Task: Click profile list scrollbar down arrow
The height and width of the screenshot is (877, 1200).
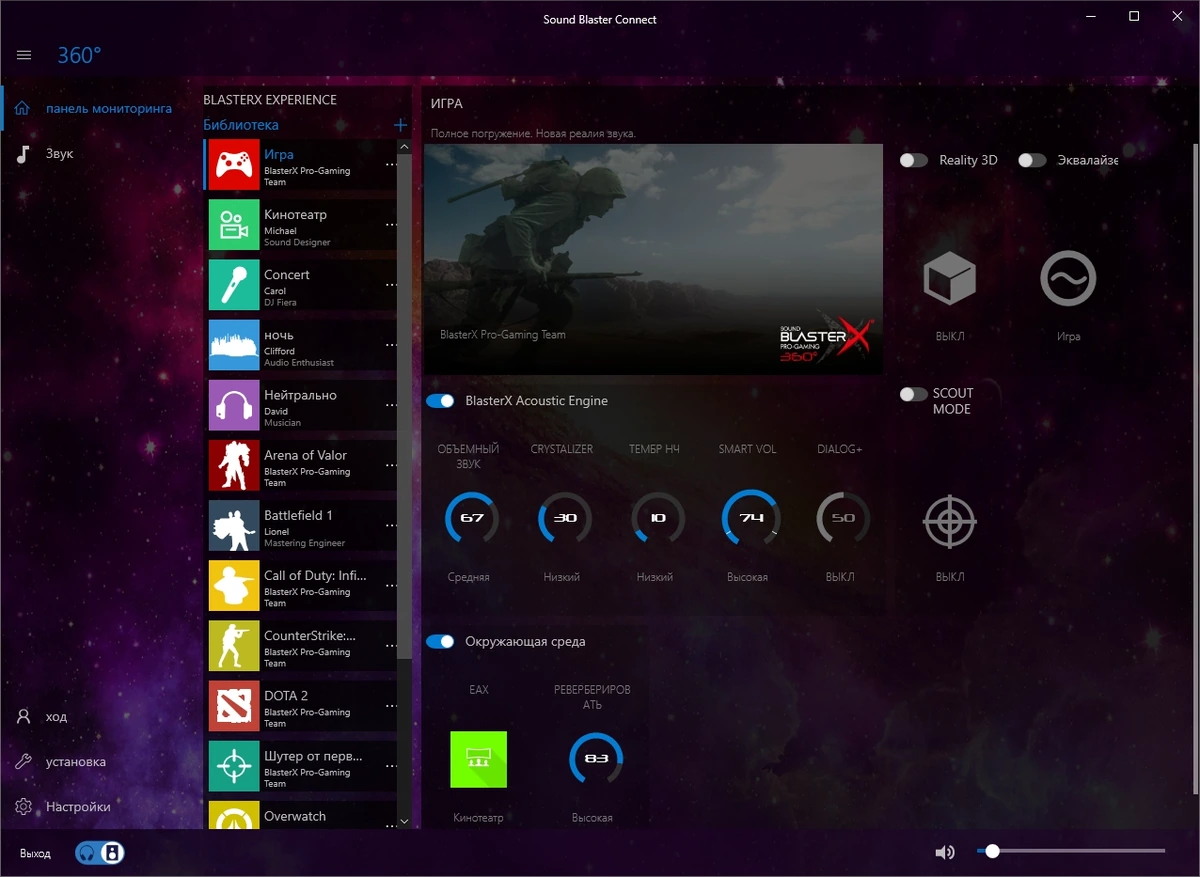Action: point(404,821)
